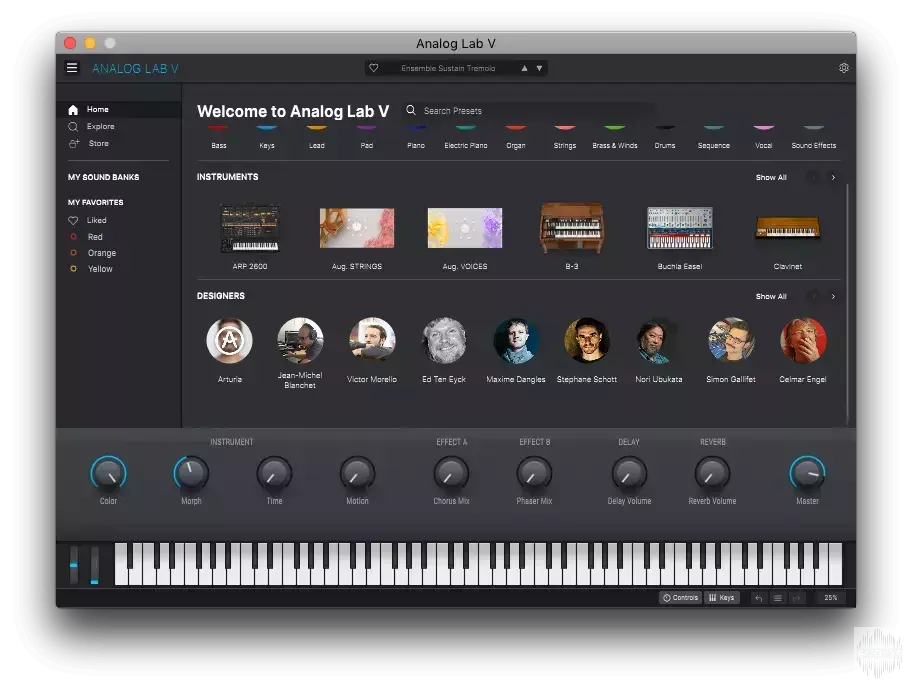Open the edit history list icon

(x=778, y=598)
